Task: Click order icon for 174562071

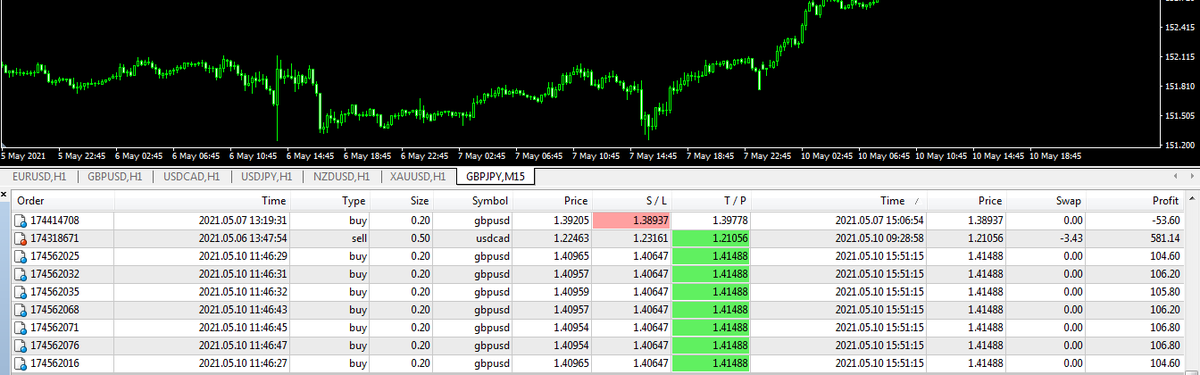Action: 21,327
